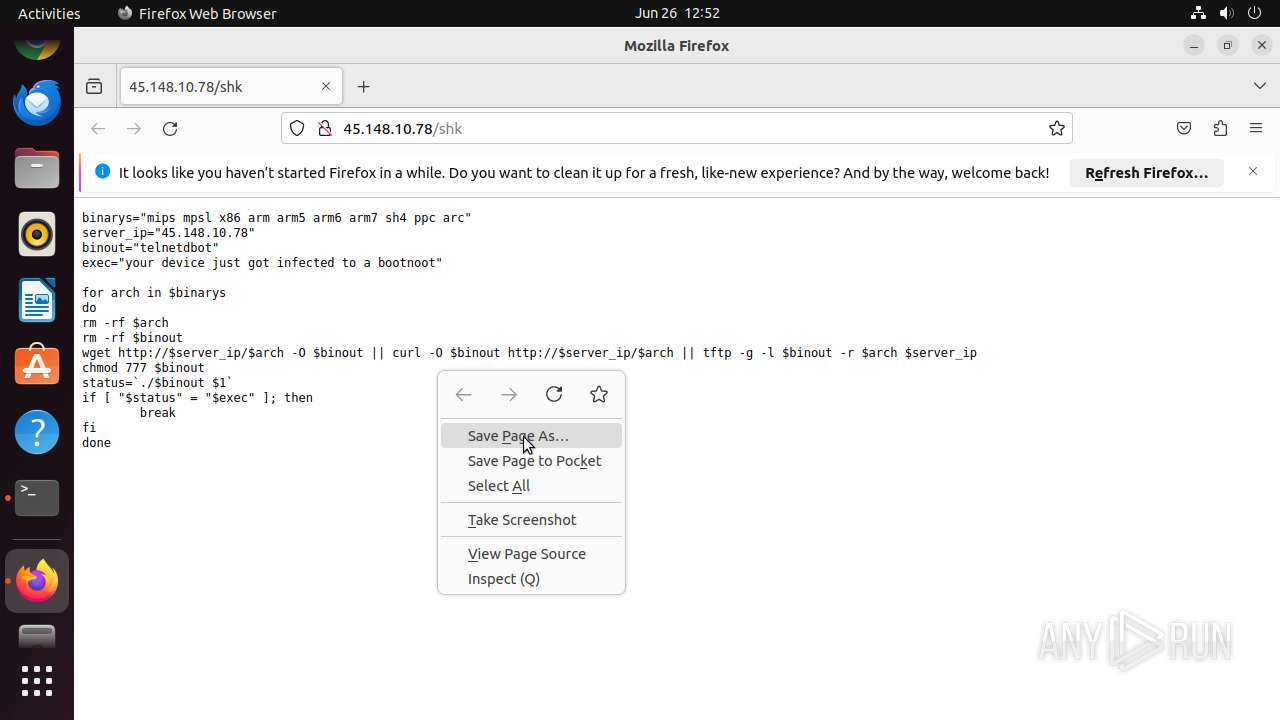Bookmark page using address bar star
The height and width of the screenshot is (720, 1280).
1056,128
